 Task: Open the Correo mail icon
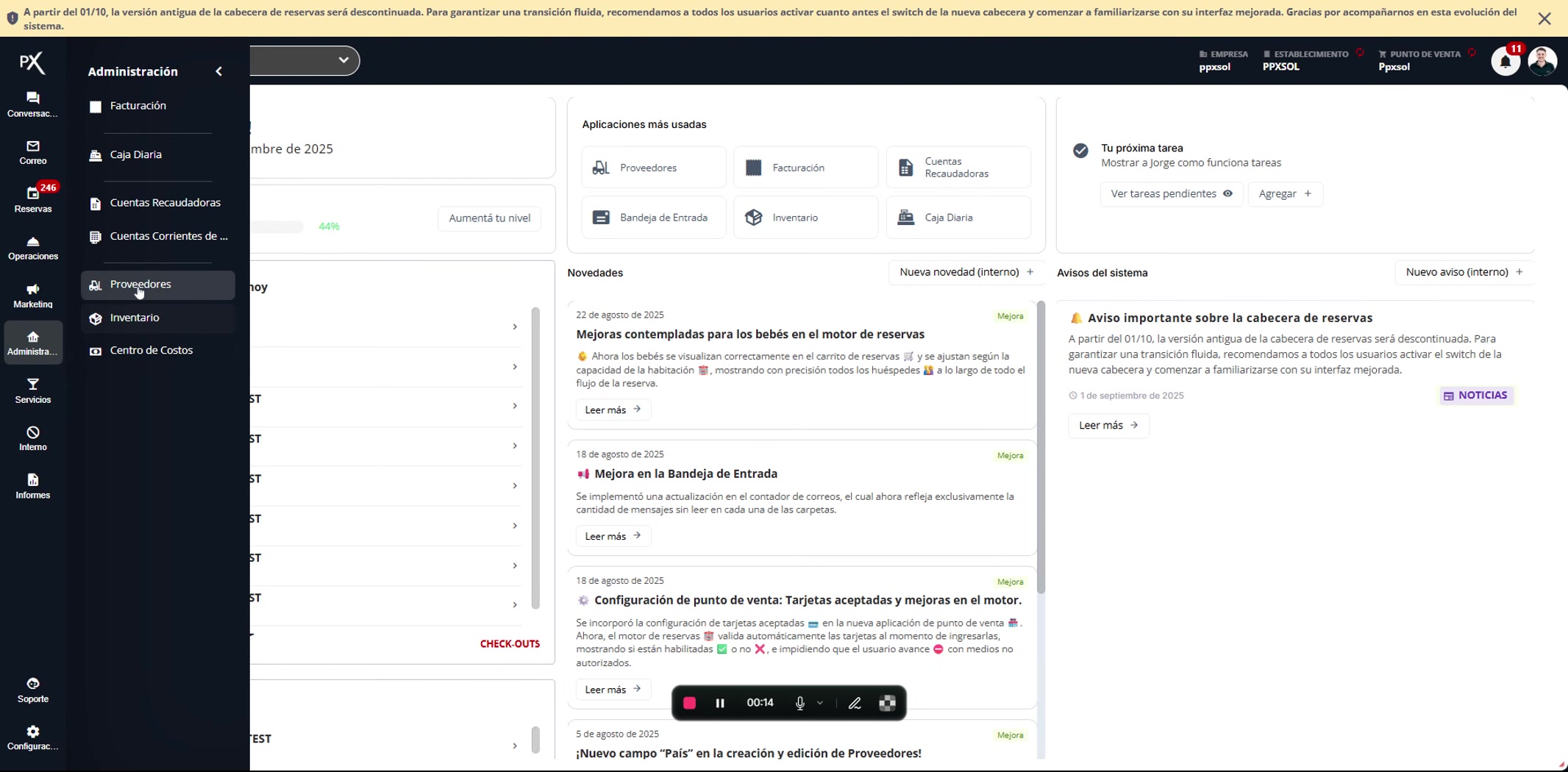32,152
